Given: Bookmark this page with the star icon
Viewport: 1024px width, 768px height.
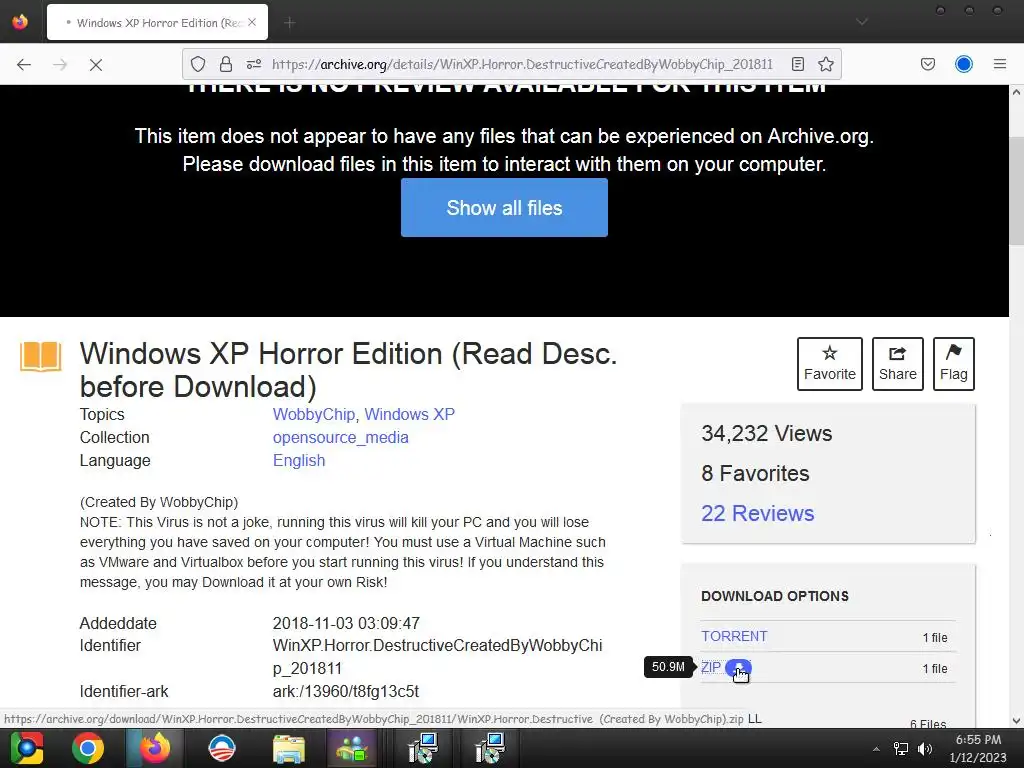Looking at the screenshot, I should pyautogui.click(x=826, y=64).
